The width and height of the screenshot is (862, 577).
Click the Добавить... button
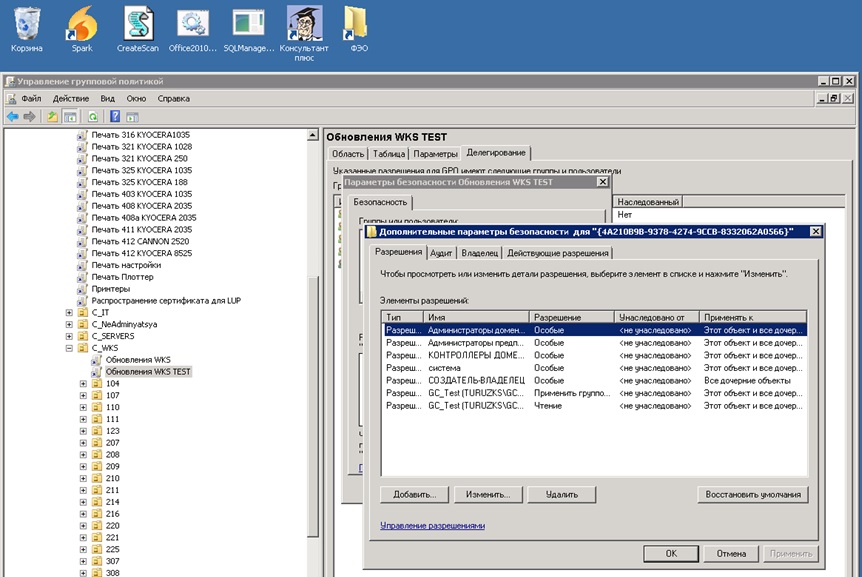pos(415,495)
